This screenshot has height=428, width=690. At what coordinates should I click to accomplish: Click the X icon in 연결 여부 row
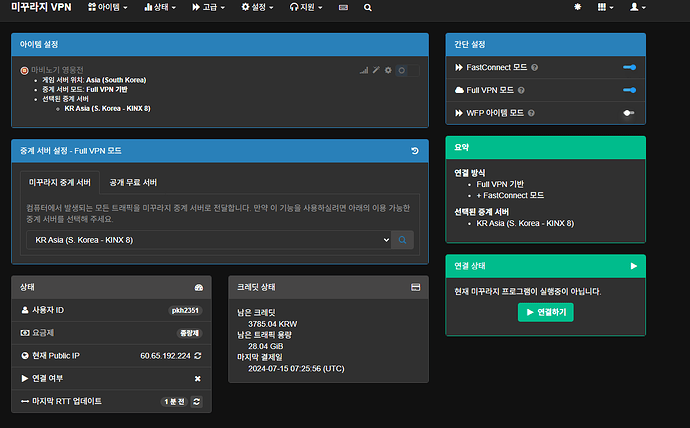[x=198, y=379]
